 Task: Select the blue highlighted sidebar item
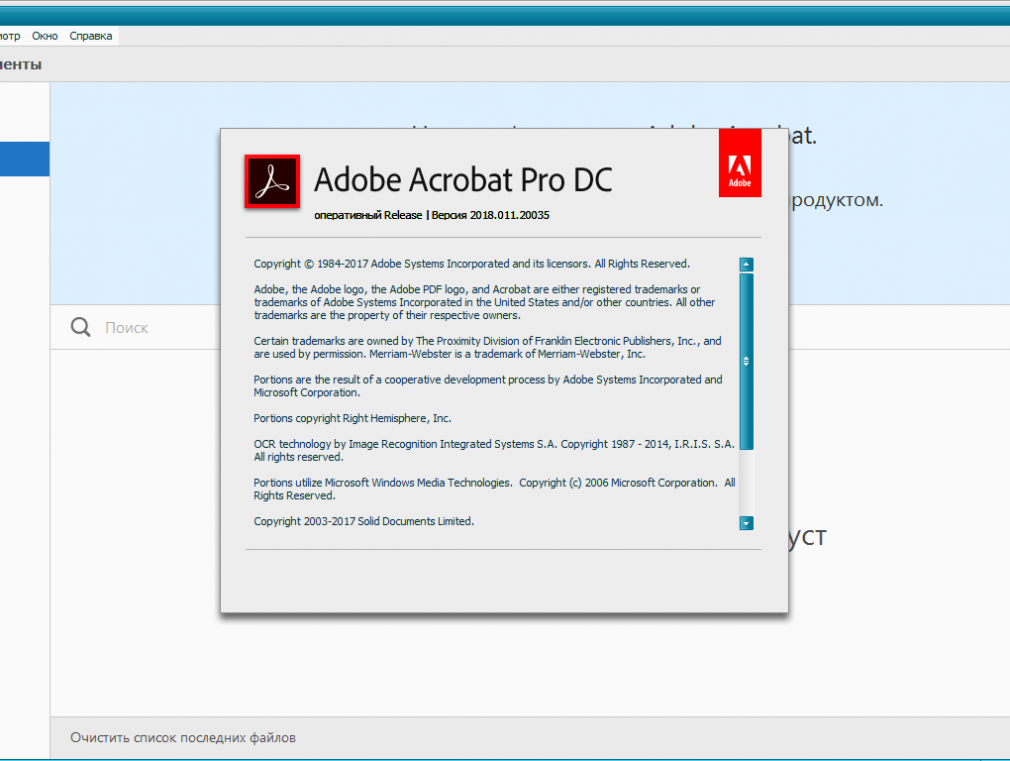click(24, 159)
